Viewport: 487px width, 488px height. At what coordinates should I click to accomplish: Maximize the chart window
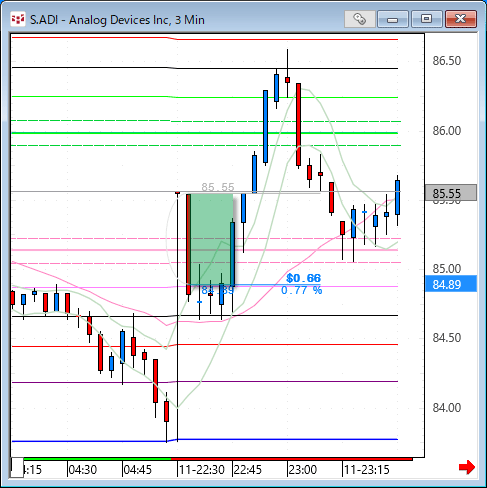(426, 19)
